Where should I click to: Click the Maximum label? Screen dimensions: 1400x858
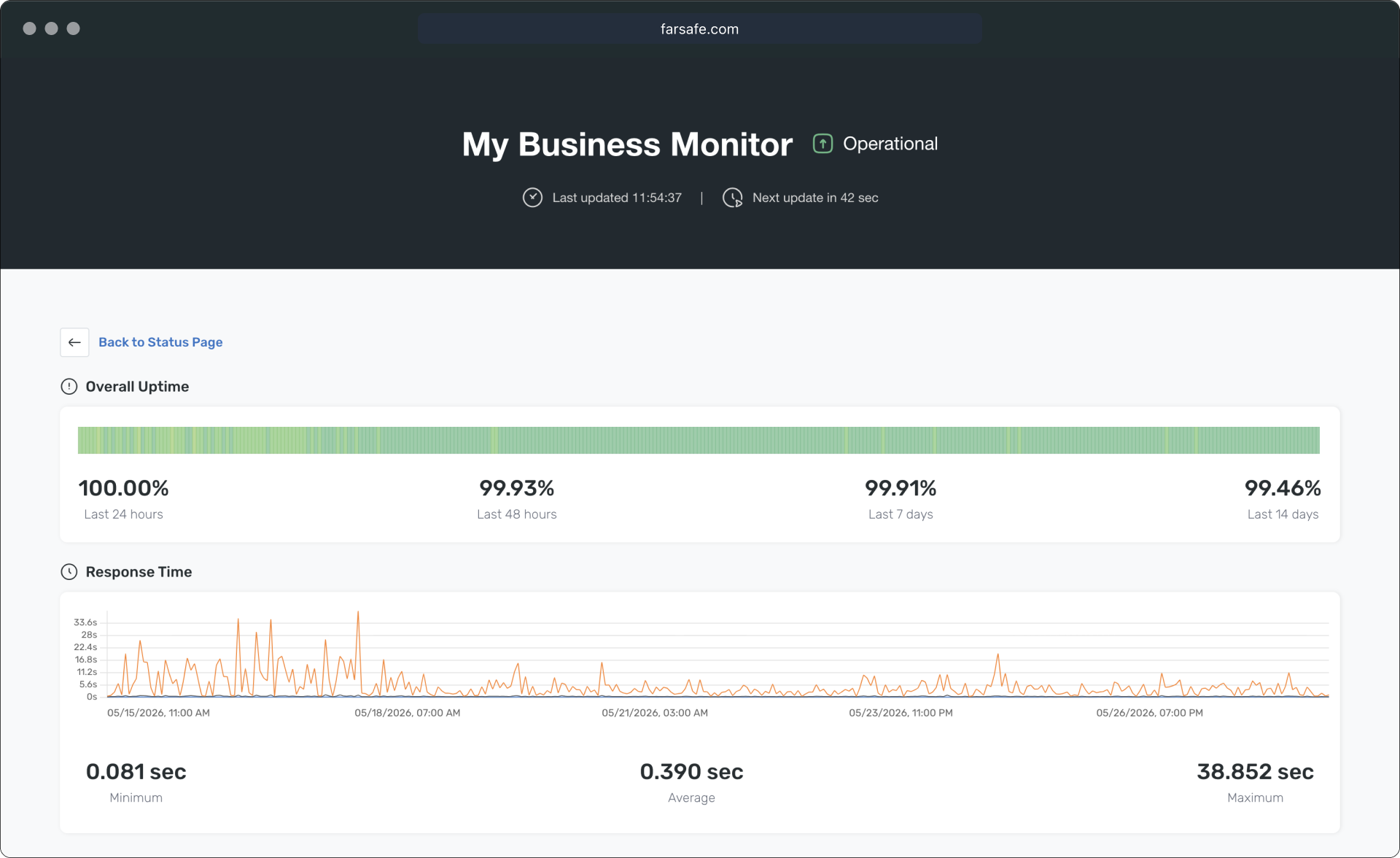pyautogui.click(x=1255, y=798)
